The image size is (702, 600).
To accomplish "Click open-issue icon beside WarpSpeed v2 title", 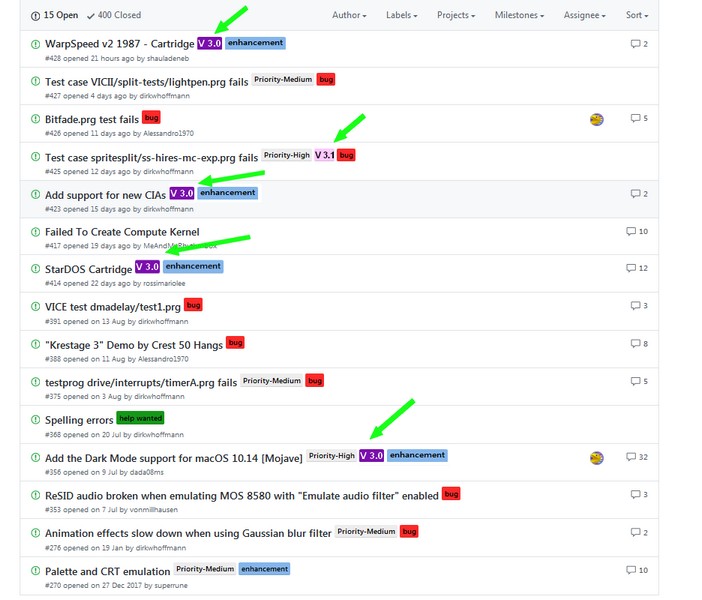I will pyautogui.click(x=35, y=44).
